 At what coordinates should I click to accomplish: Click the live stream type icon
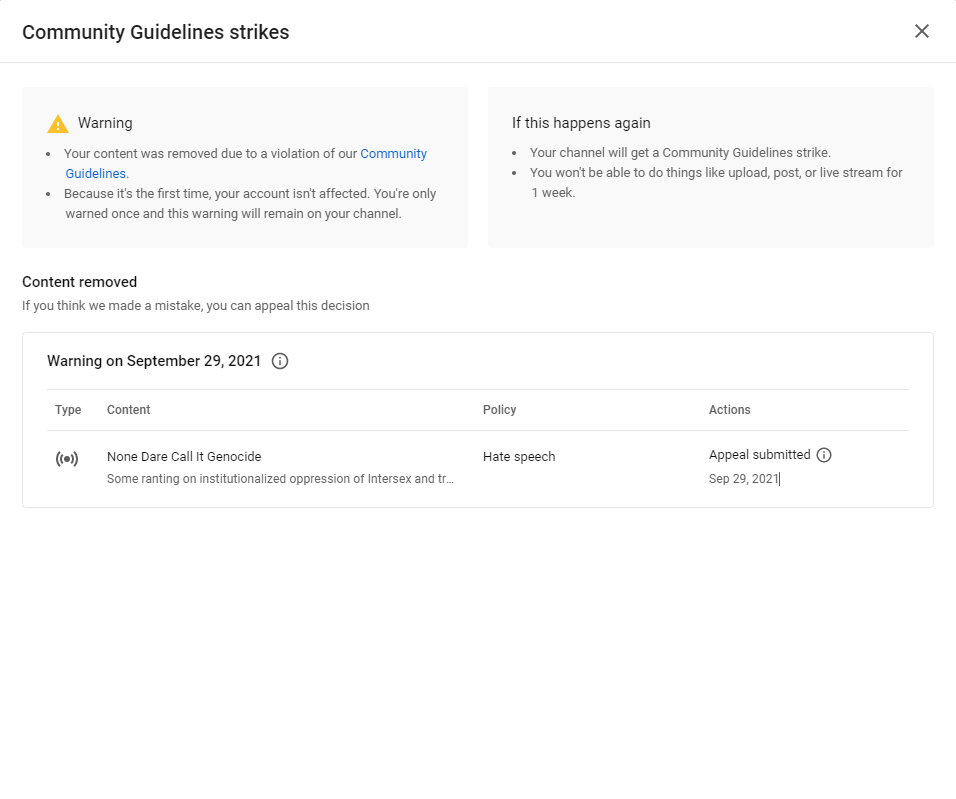point(66,459)
